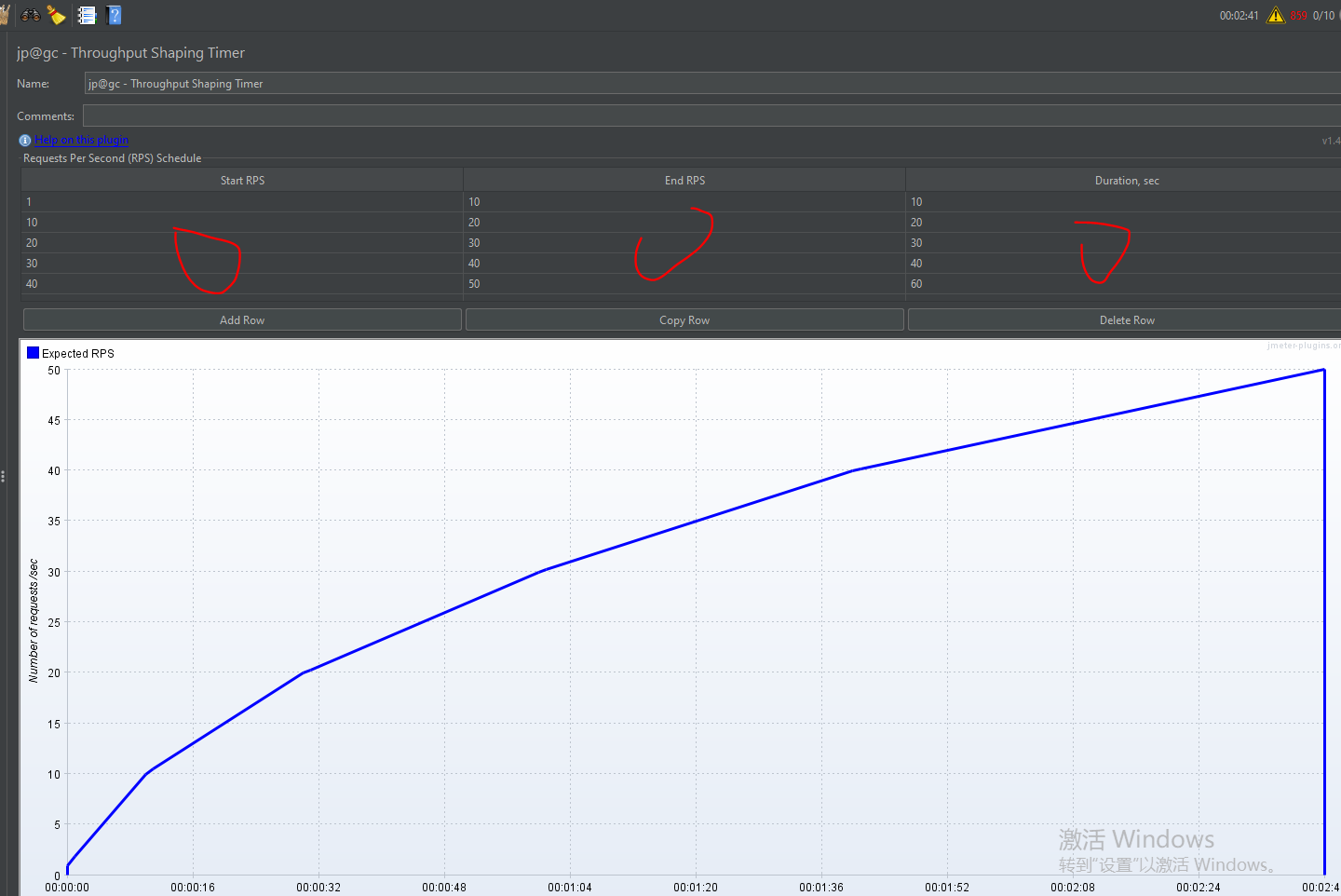Select the Duration, sec column header
This screenshot has height=896, width=1341.
point(1125,180)
